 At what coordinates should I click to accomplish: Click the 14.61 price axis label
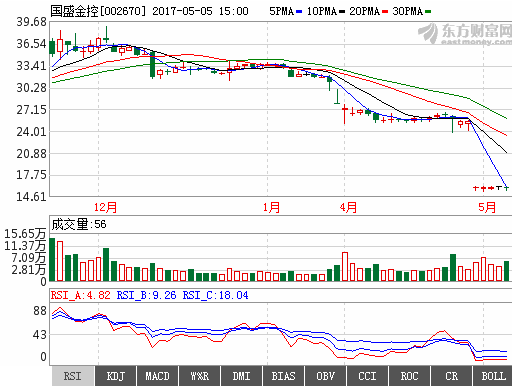31,197
